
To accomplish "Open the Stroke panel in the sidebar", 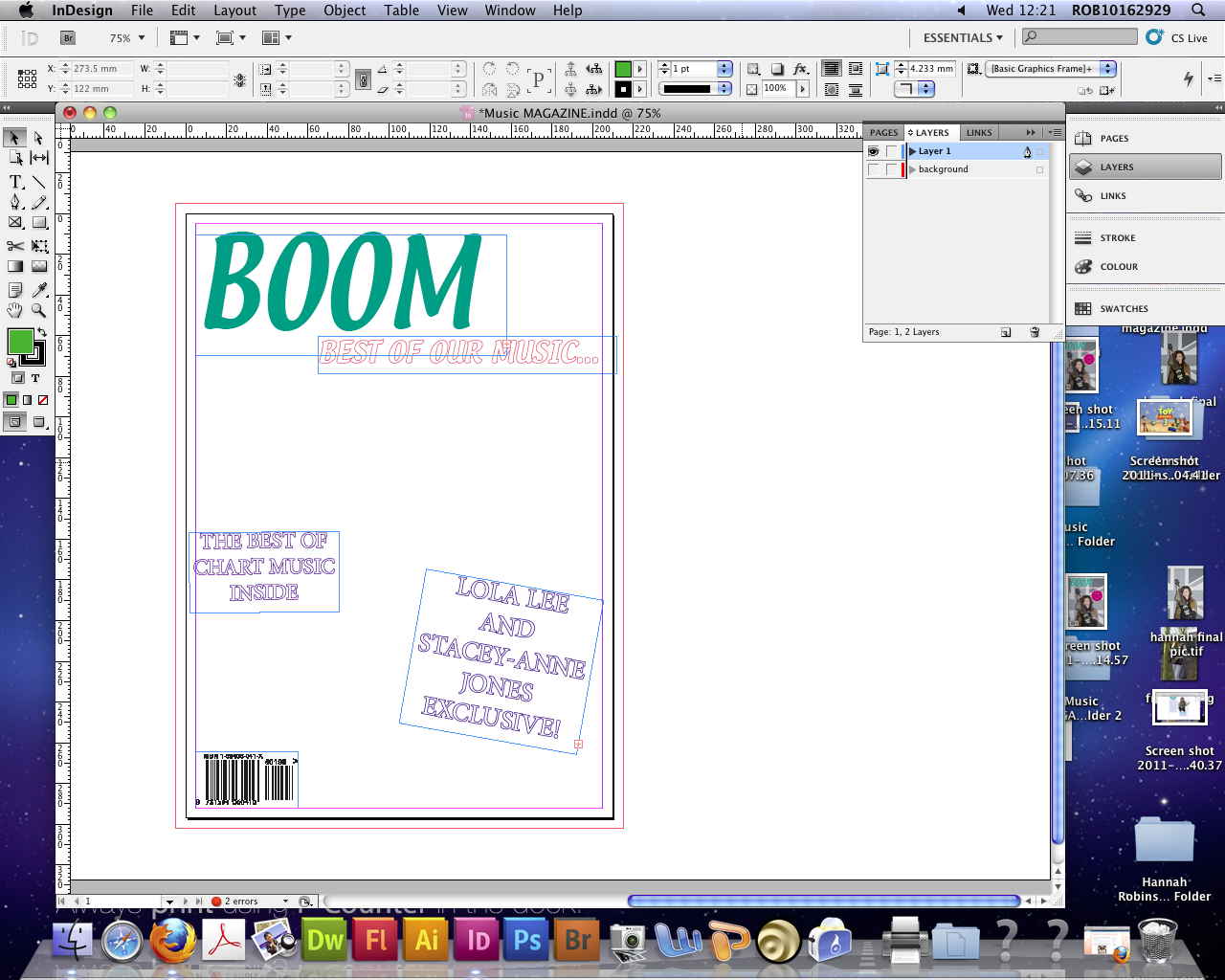I will pos(1117,237).
